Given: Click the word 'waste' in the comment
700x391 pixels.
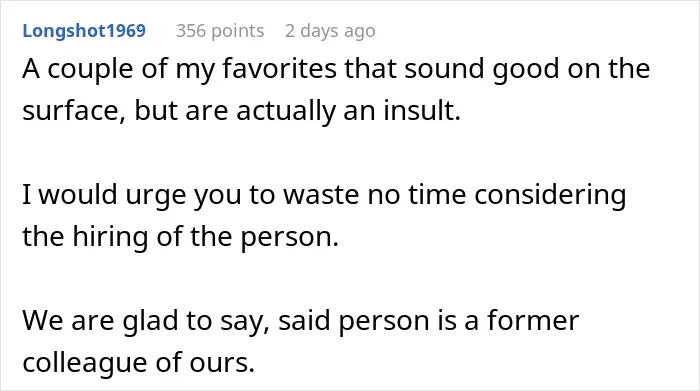Looking at the screenshot, I should [321, 196].
